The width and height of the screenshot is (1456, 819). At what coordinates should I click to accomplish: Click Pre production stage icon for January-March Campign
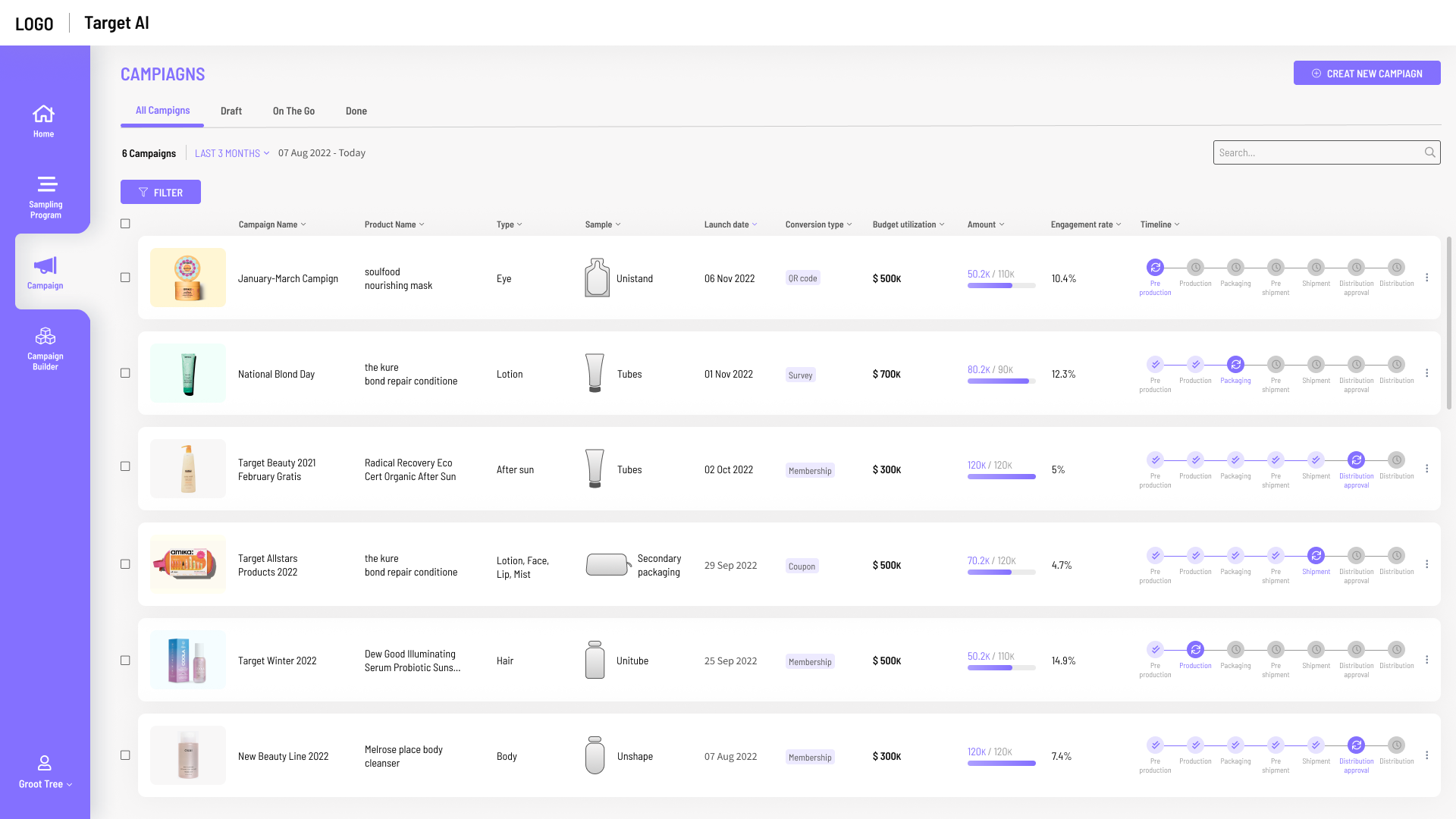1155,267
